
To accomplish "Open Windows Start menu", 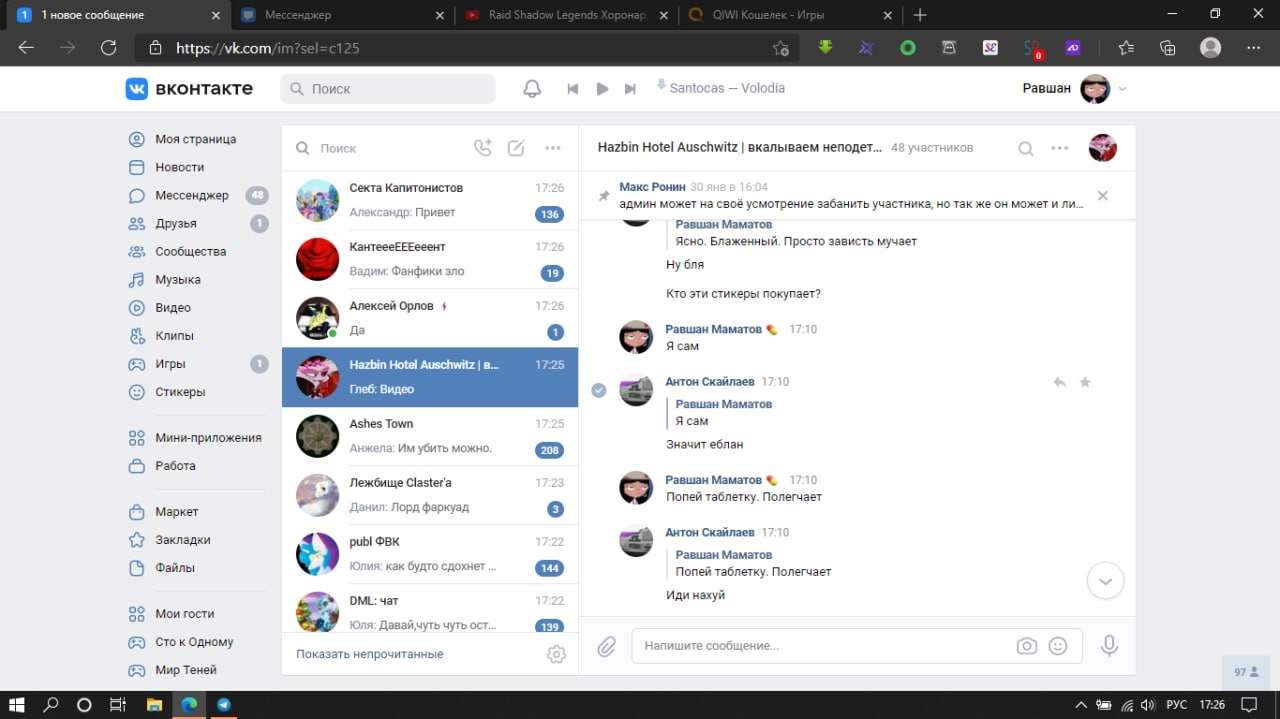I will (17, 704).
